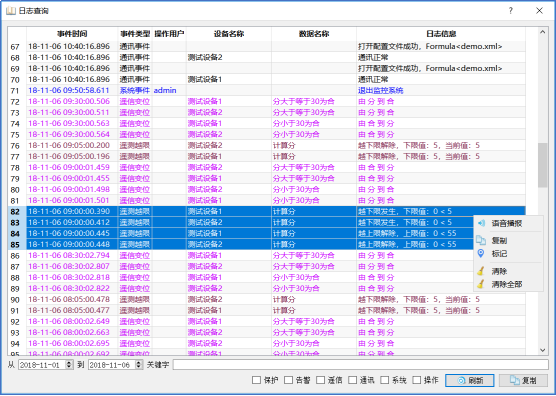Click the 日志信息 column header
The height and width of the screenshot is (396, 556).
point(441,34)
